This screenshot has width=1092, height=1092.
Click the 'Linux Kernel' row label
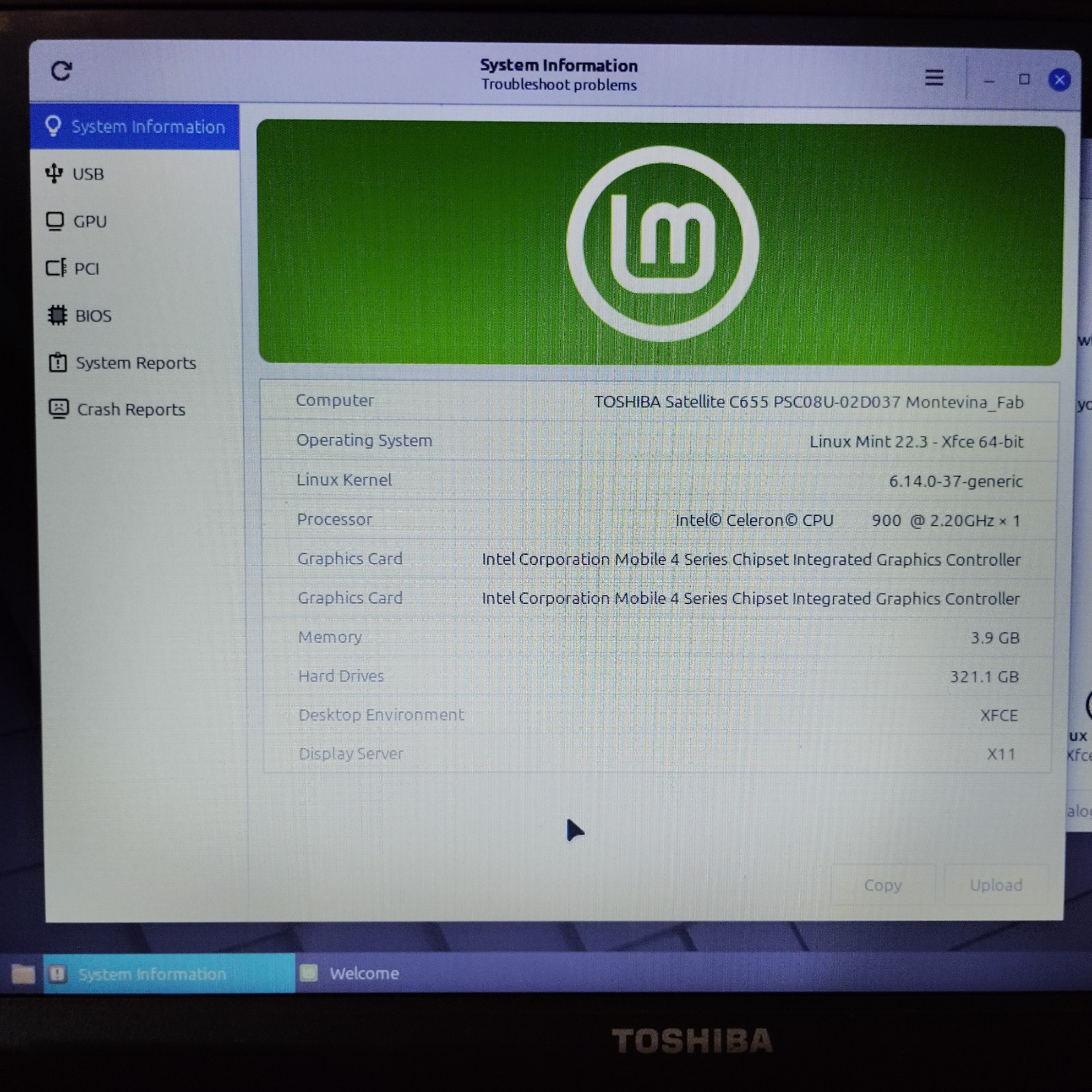tap(344, 480)
